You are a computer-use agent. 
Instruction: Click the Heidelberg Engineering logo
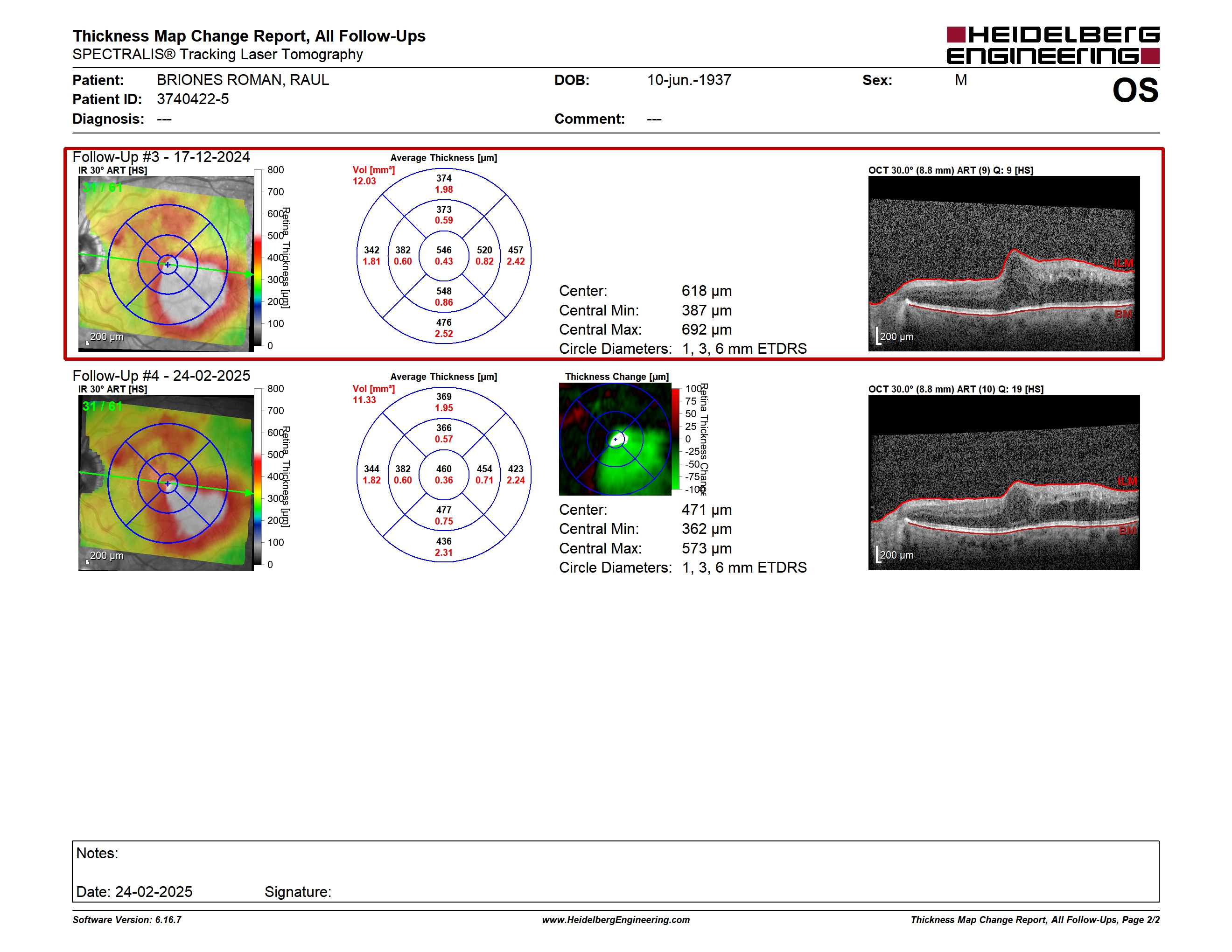(1053, 45)
